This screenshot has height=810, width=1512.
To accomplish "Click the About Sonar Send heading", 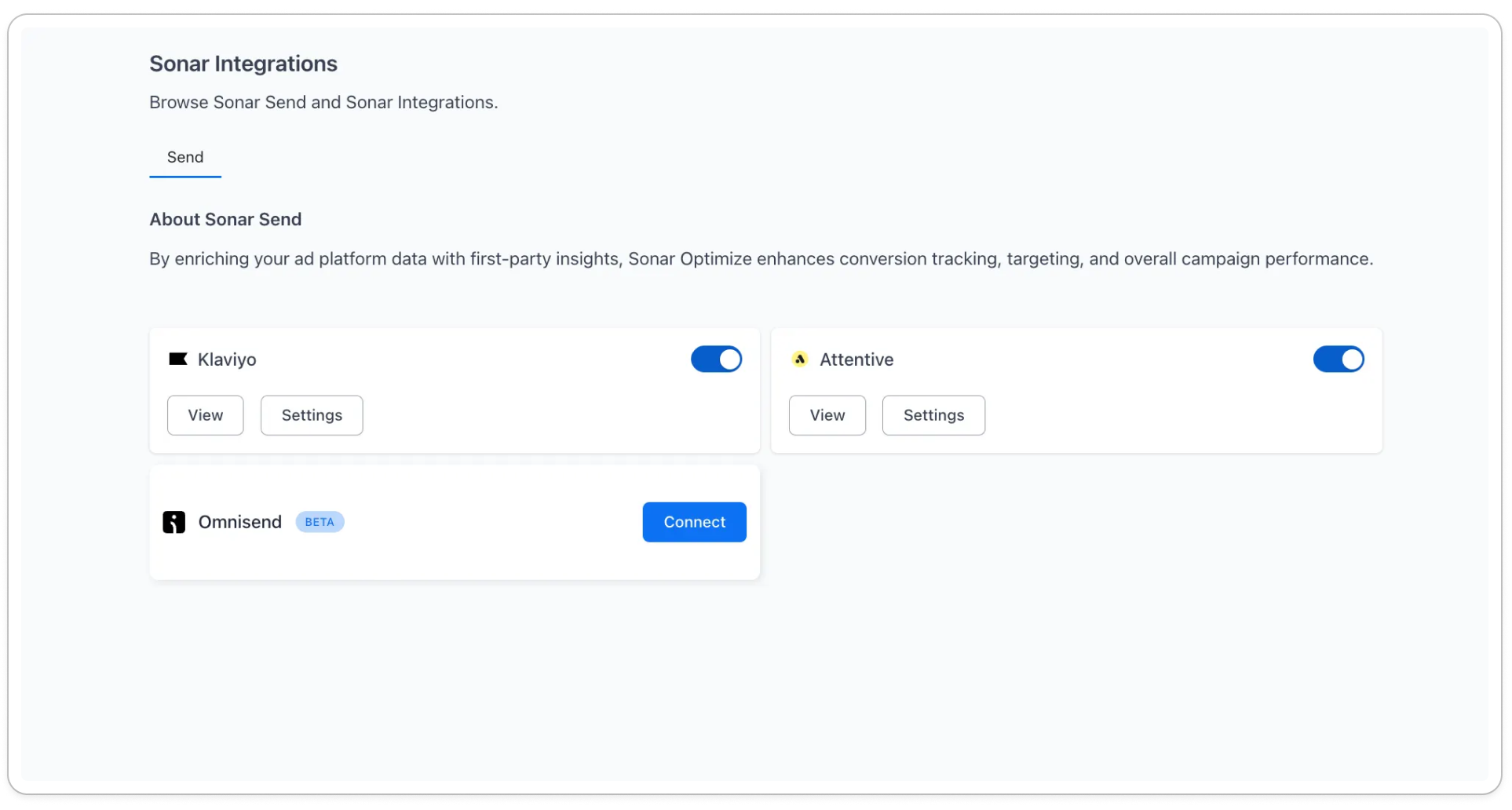I will (225, 220).
